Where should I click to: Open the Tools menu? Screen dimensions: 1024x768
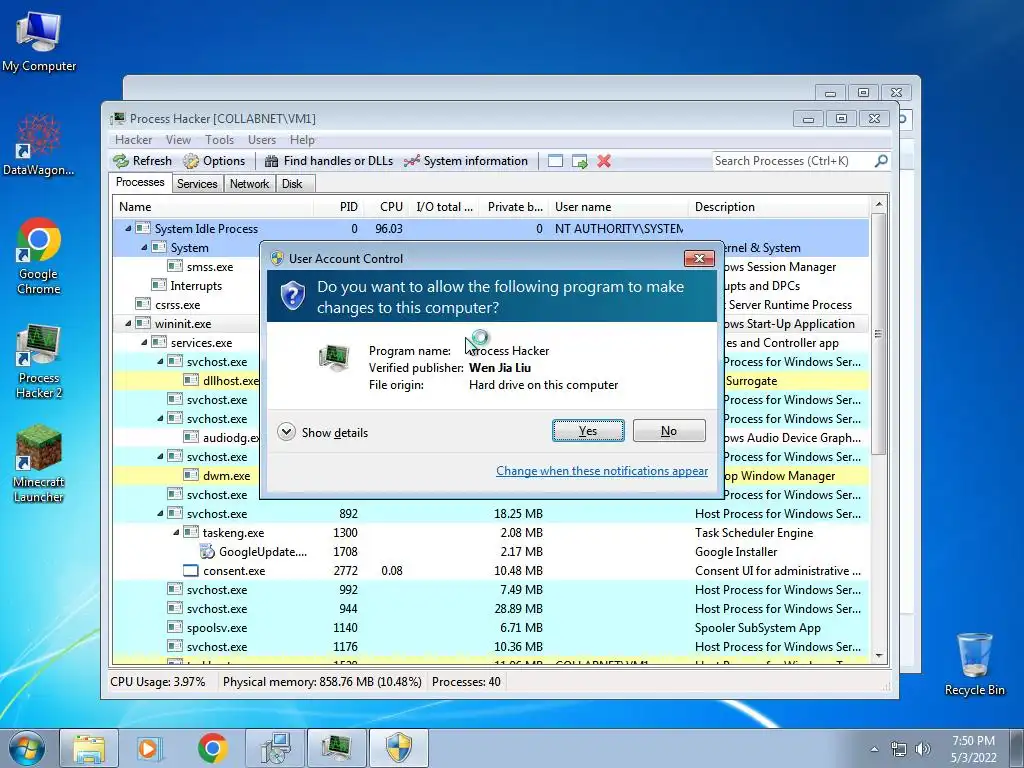click(219, 140)
